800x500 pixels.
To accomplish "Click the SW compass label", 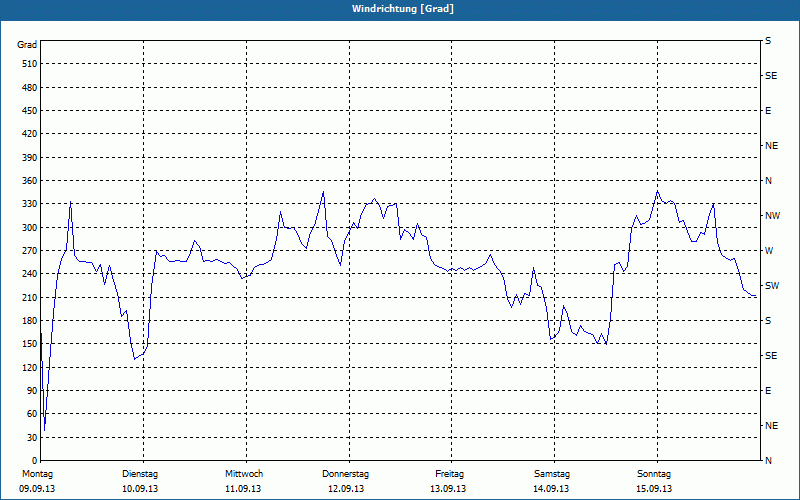I will click(772, 286).
